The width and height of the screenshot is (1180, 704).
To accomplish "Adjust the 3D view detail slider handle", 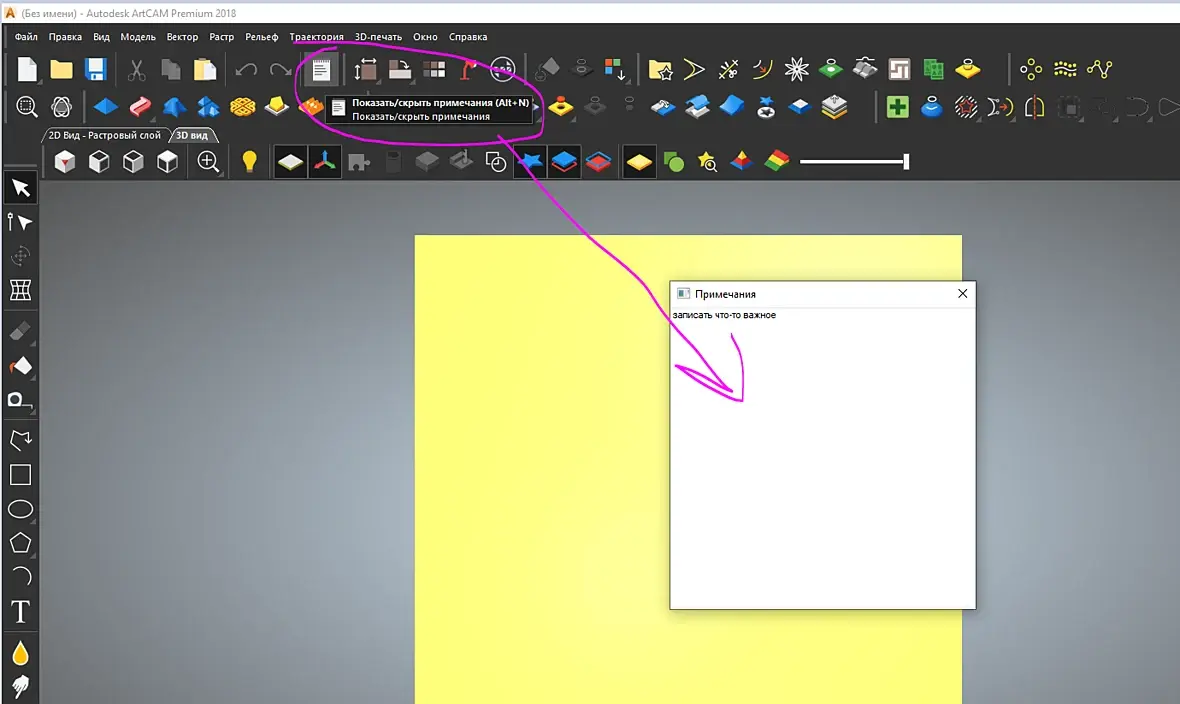I will 906,162.
